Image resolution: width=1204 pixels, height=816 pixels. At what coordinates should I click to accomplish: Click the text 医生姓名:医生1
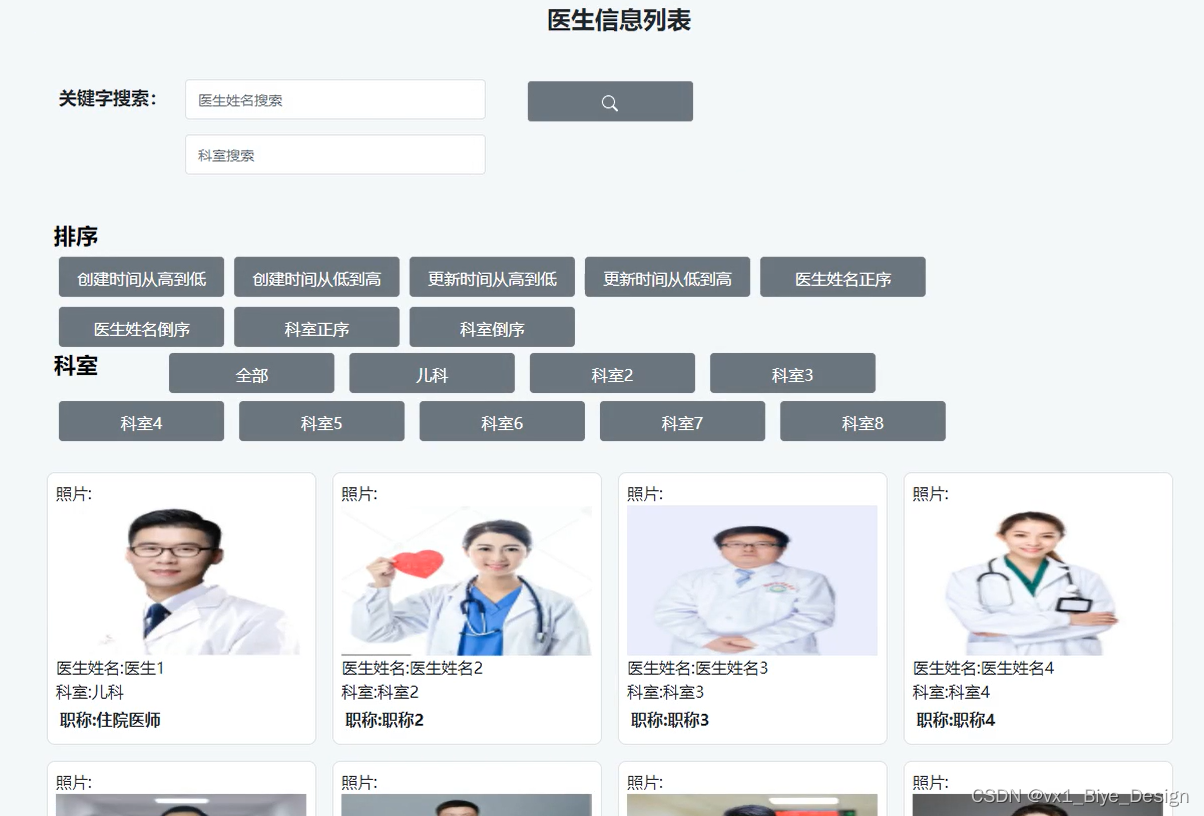pyautogui.click(x=110, y=668)
